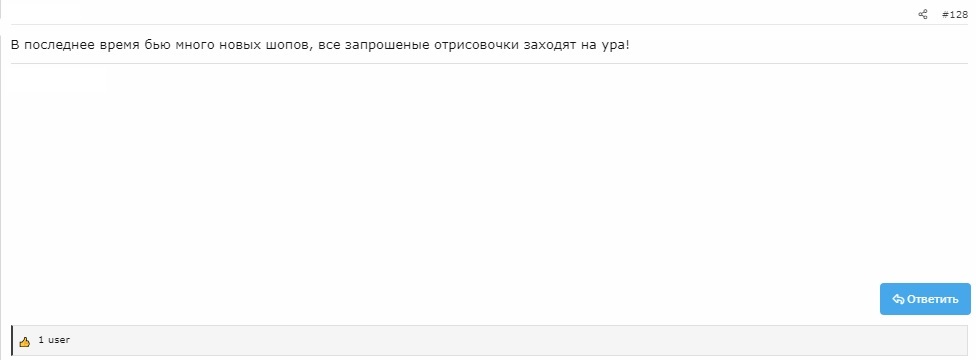Image resolution: width=976 pixels, height=360 pixels.
Task: Open the '1 user' likes list
Action: [54, 340]
